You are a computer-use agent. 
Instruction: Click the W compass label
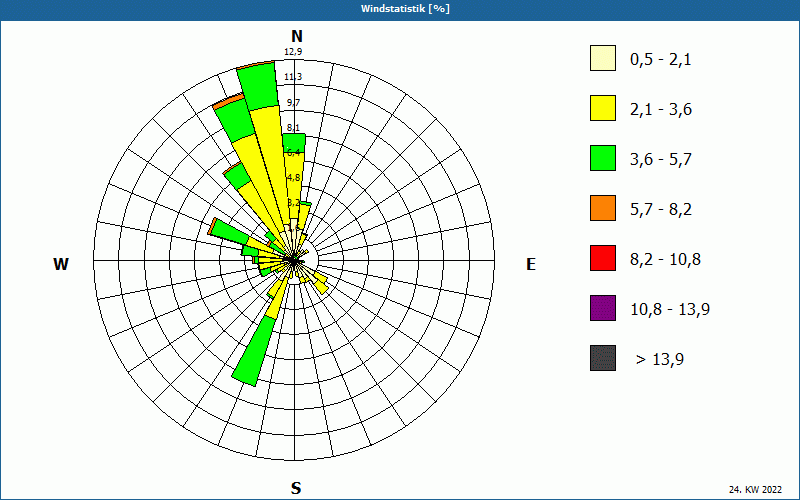[61, 264]
